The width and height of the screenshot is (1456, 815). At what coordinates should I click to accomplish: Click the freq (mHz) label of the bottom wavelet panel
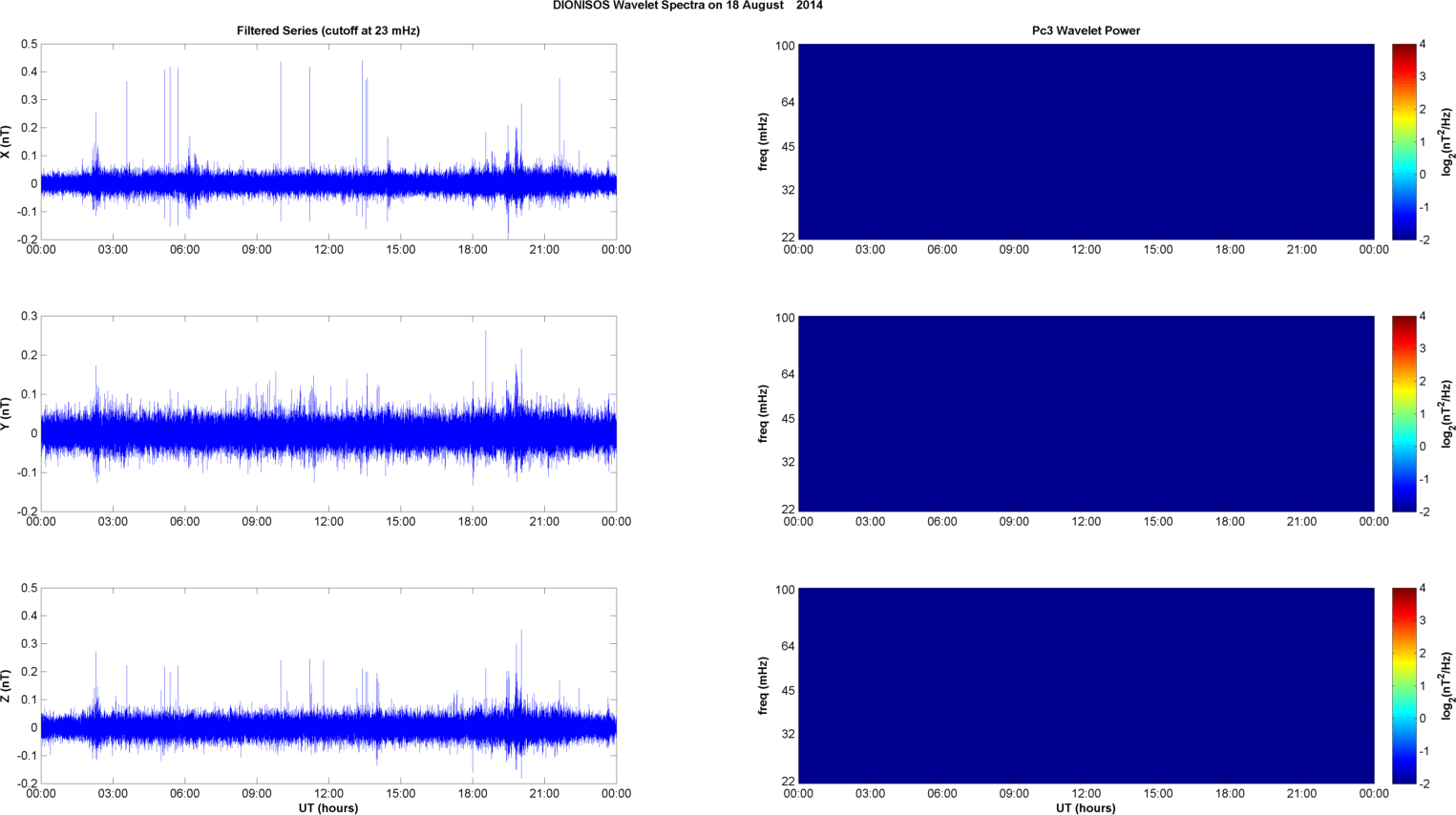(x=764, y=686)
